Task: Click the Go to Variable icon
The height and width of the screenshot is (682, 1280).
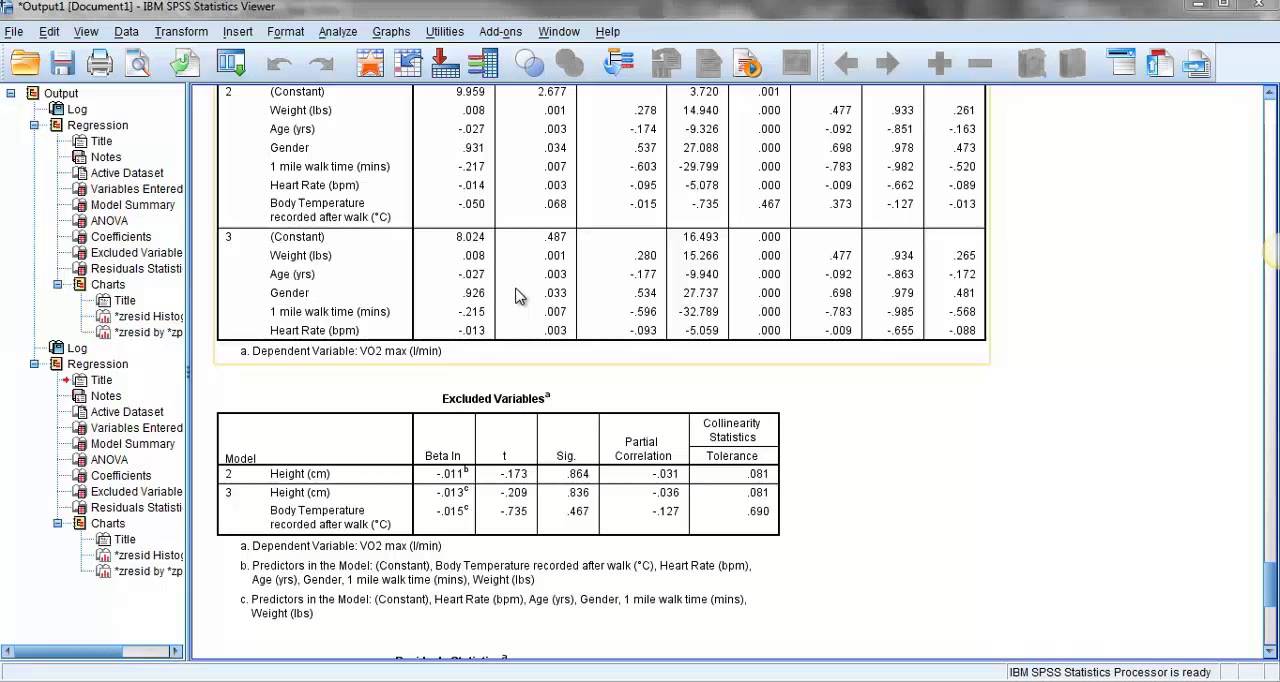Action: tap(445, 64)
